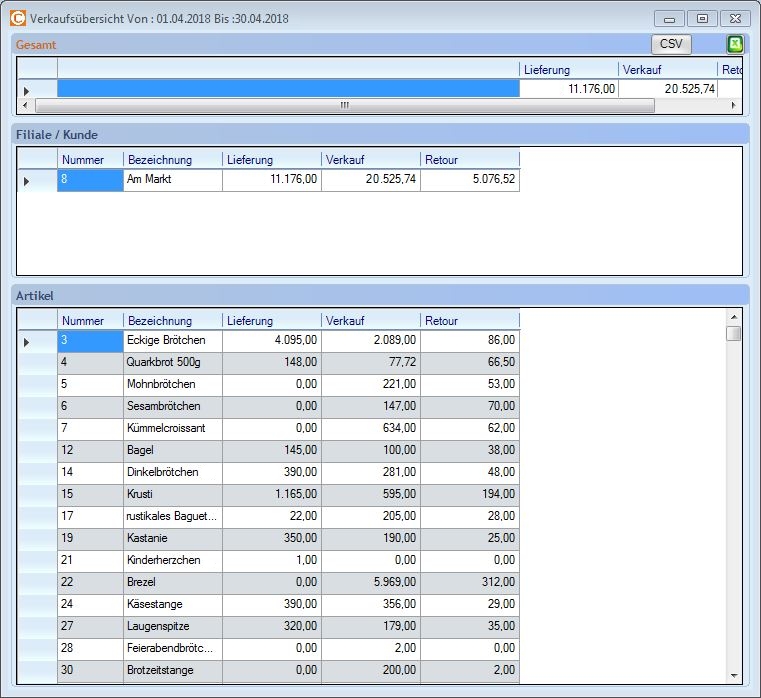Click the Artikel vertical scrollbar thumb

pos(734,334)
